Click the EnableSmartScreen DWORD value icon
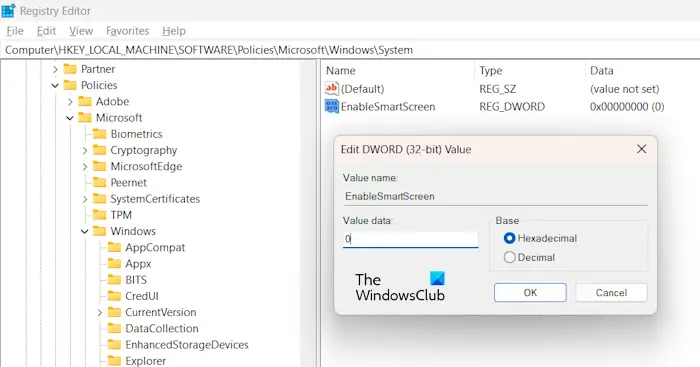 pyautogui.click(x=332, y=107)
